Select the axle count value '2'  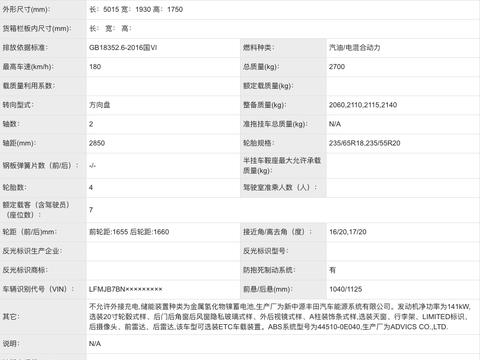pos(91,124)
